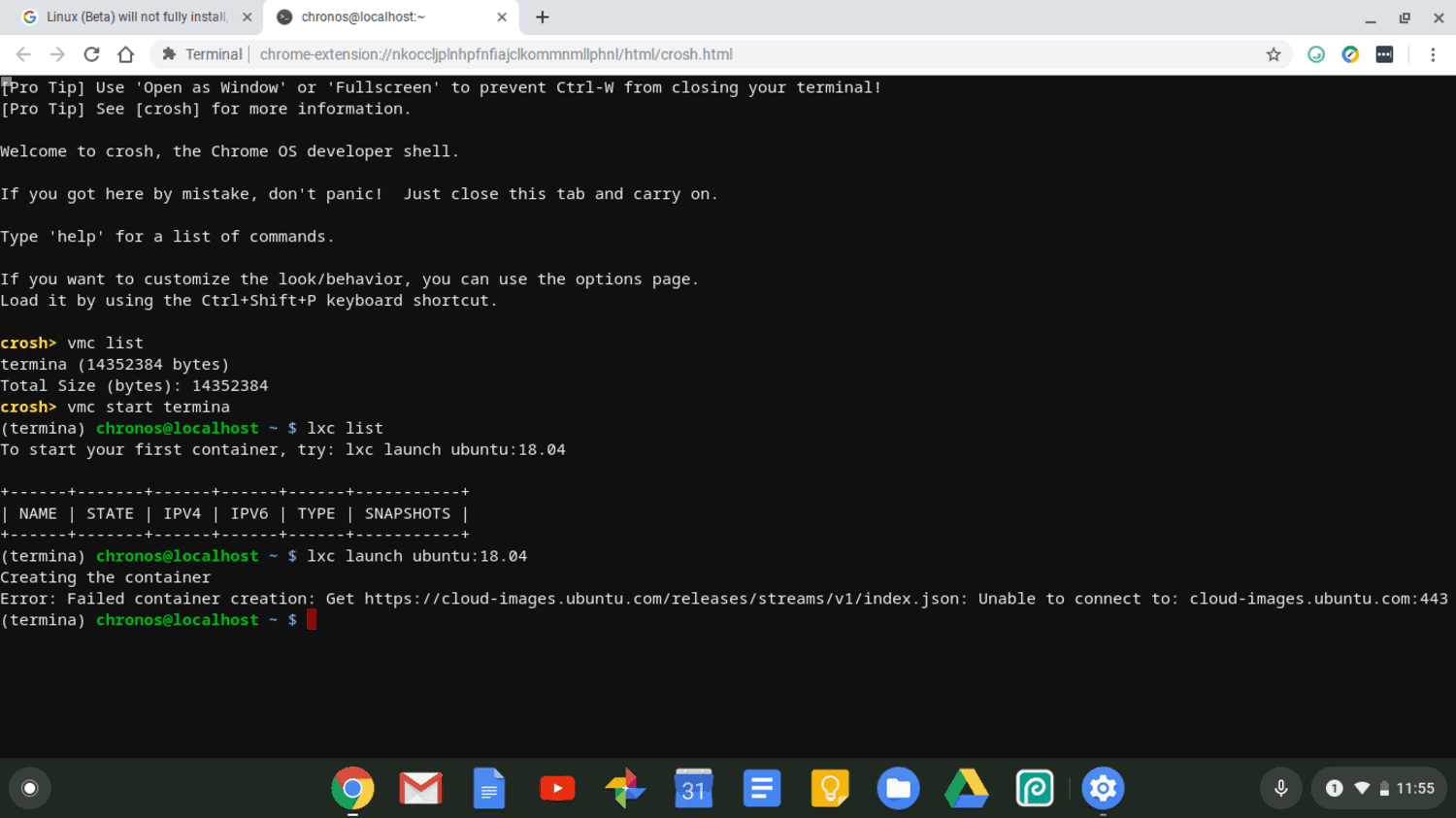Open Google Calendar from the shelf

[693, 788]
